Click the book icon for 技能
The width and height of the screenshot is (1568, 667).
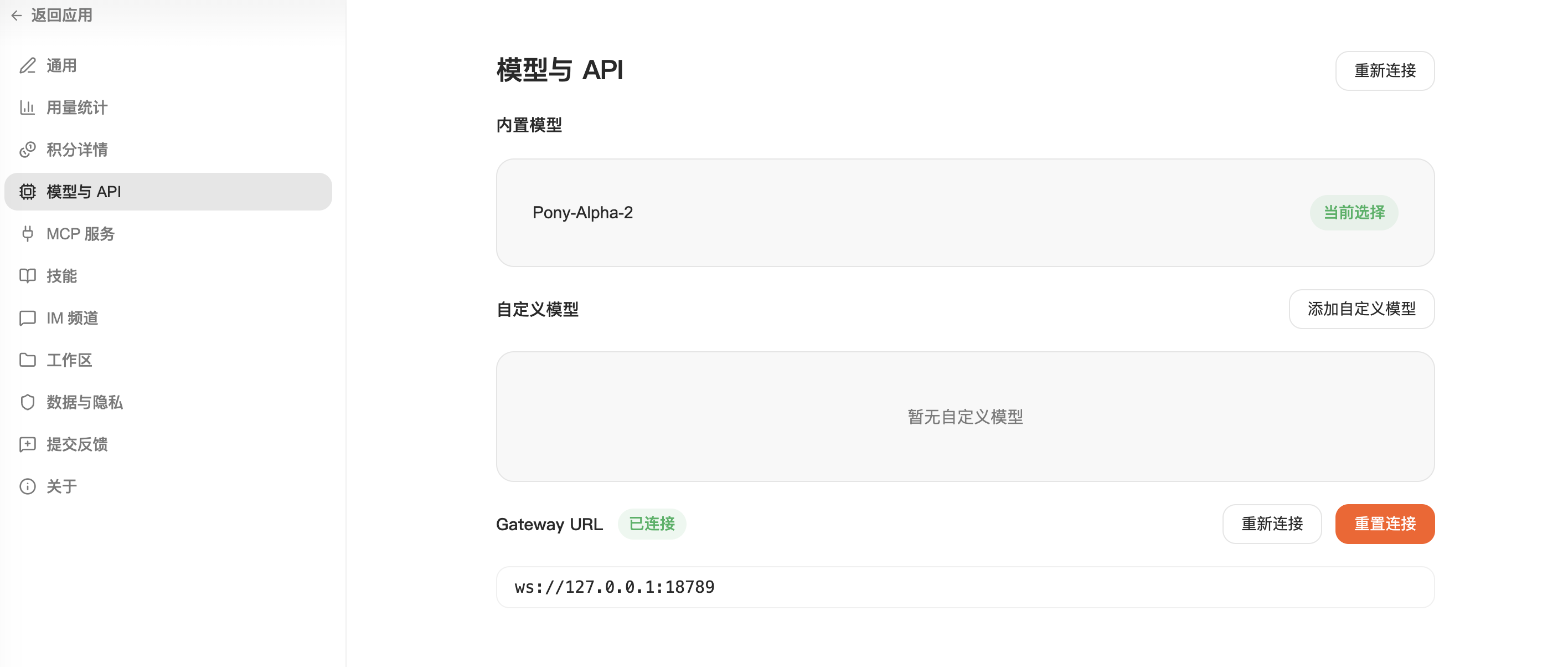click(27, 275)
